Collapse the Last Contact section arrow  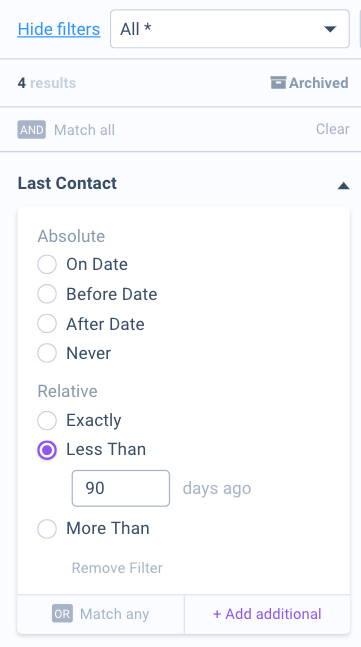343,186
